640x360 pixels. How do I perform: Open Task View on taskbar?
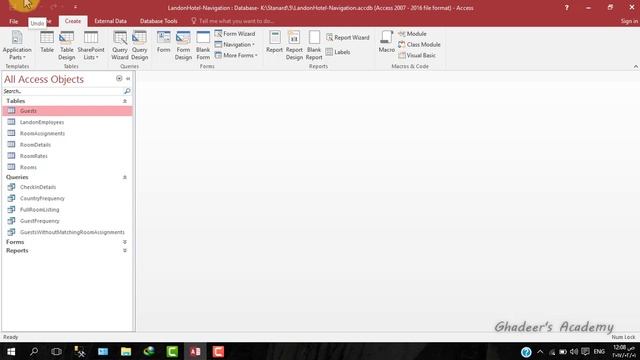click(x=56, y=351)
